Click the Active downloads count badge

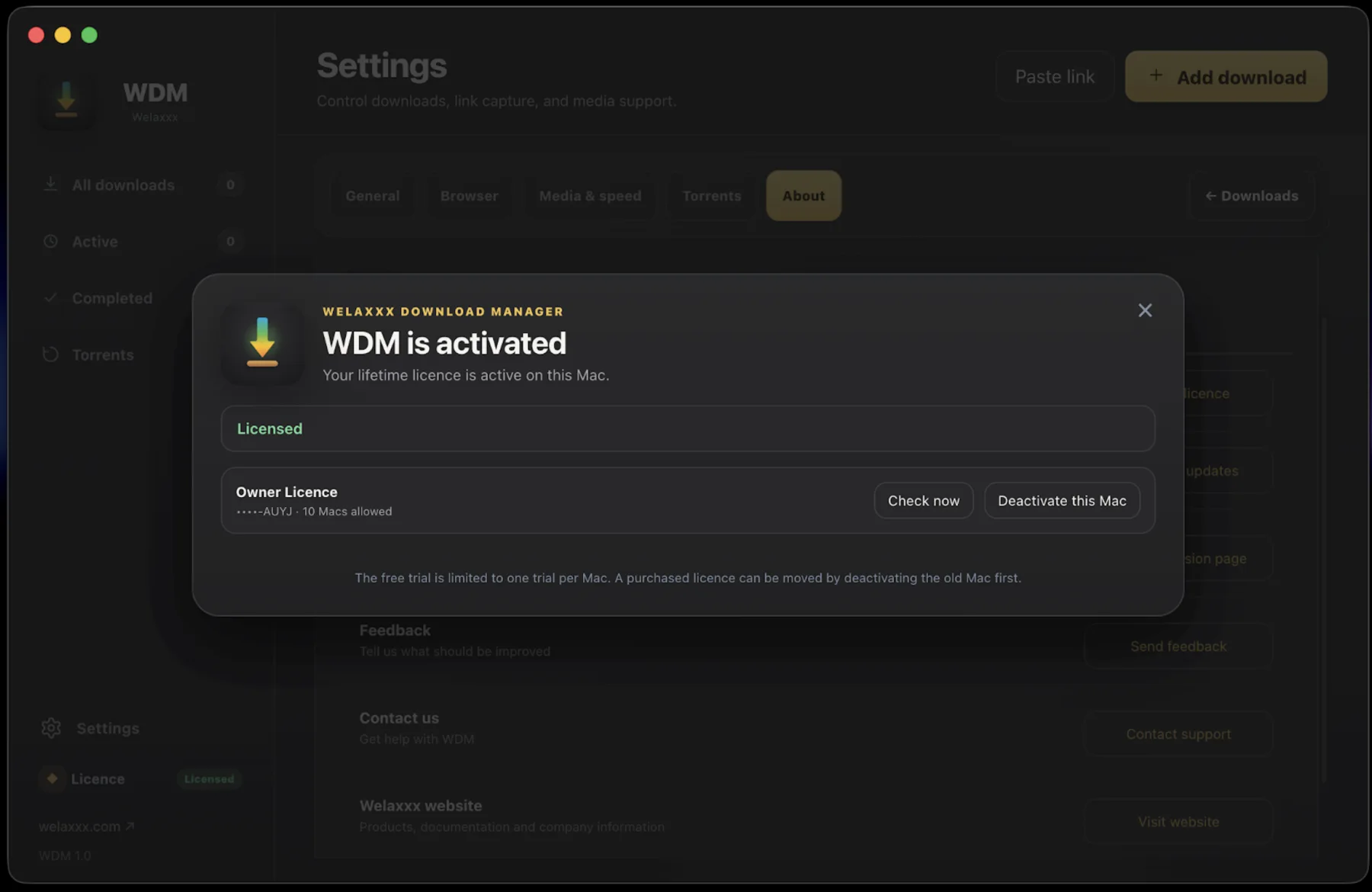pos(230,242)
